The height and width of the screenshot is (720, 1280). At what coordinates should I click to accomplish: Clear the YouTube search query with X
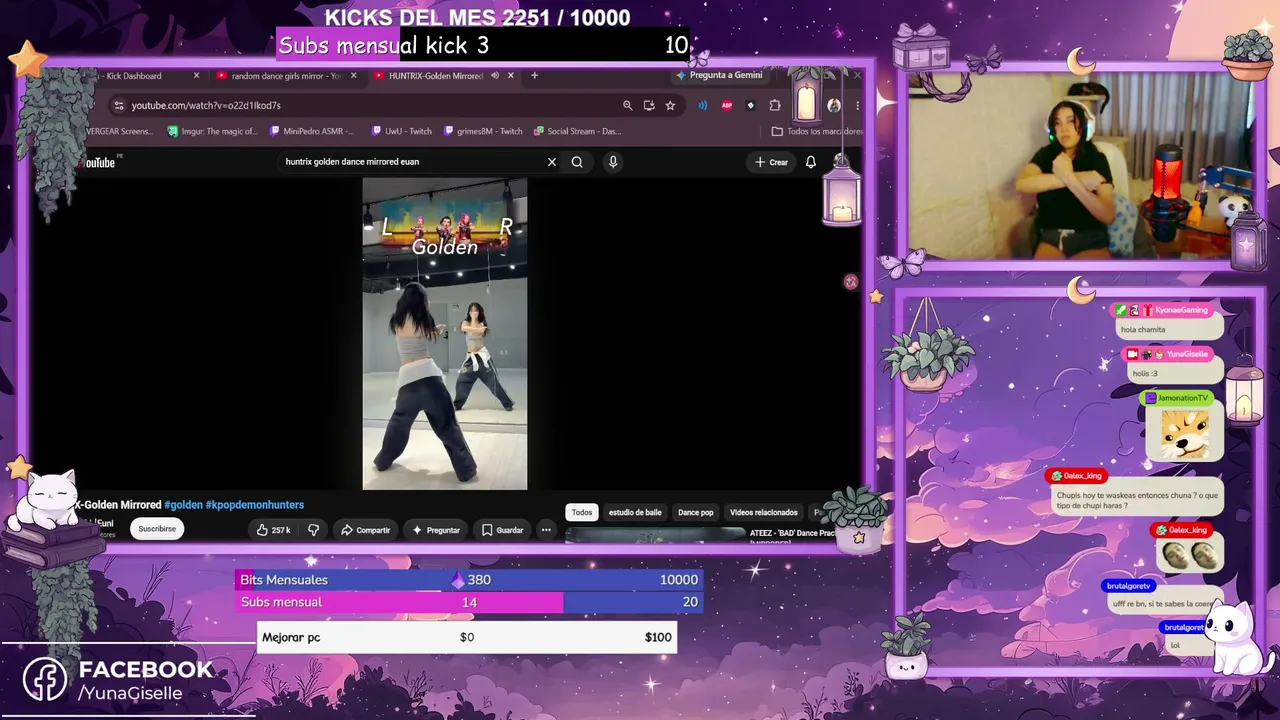(x=551, y=162)
